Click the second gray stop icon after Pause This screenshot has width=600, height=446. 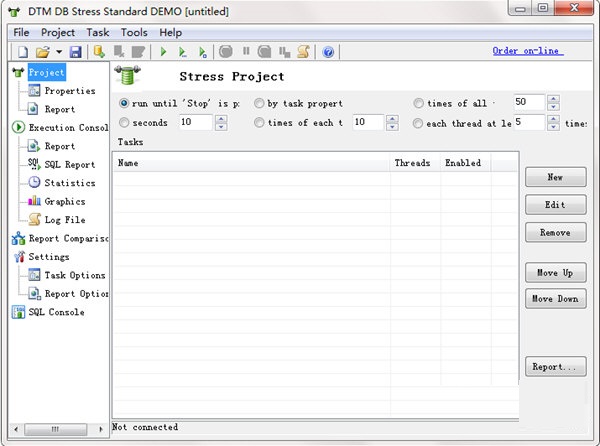tap(264, 51)
